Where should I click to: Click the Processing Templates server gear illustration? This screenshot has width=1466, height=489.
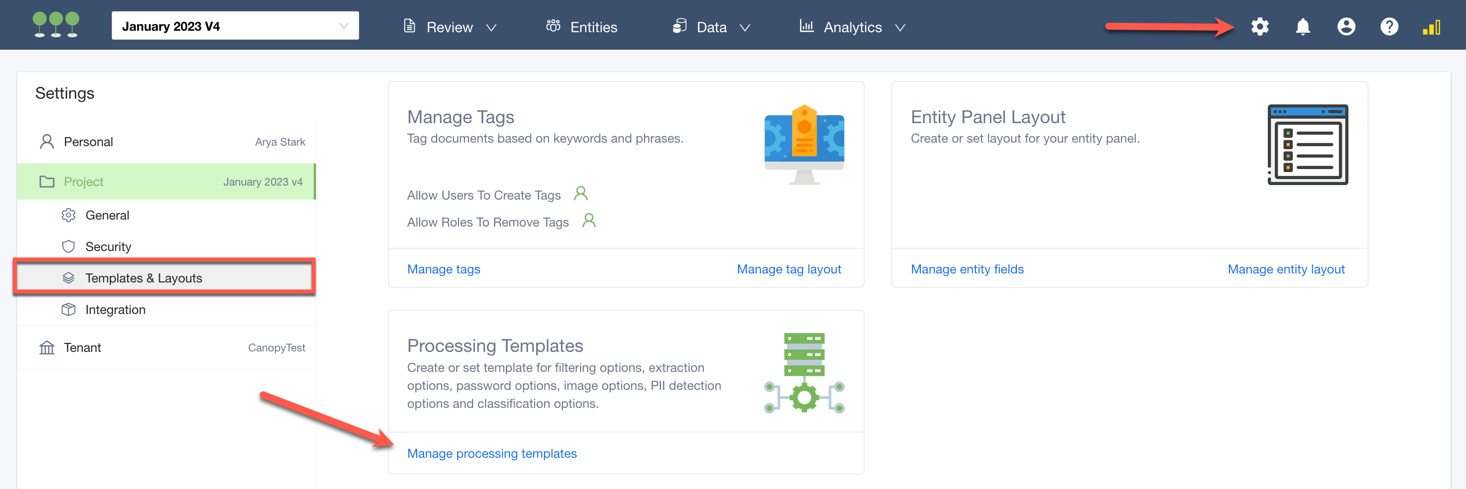[805, 374]
